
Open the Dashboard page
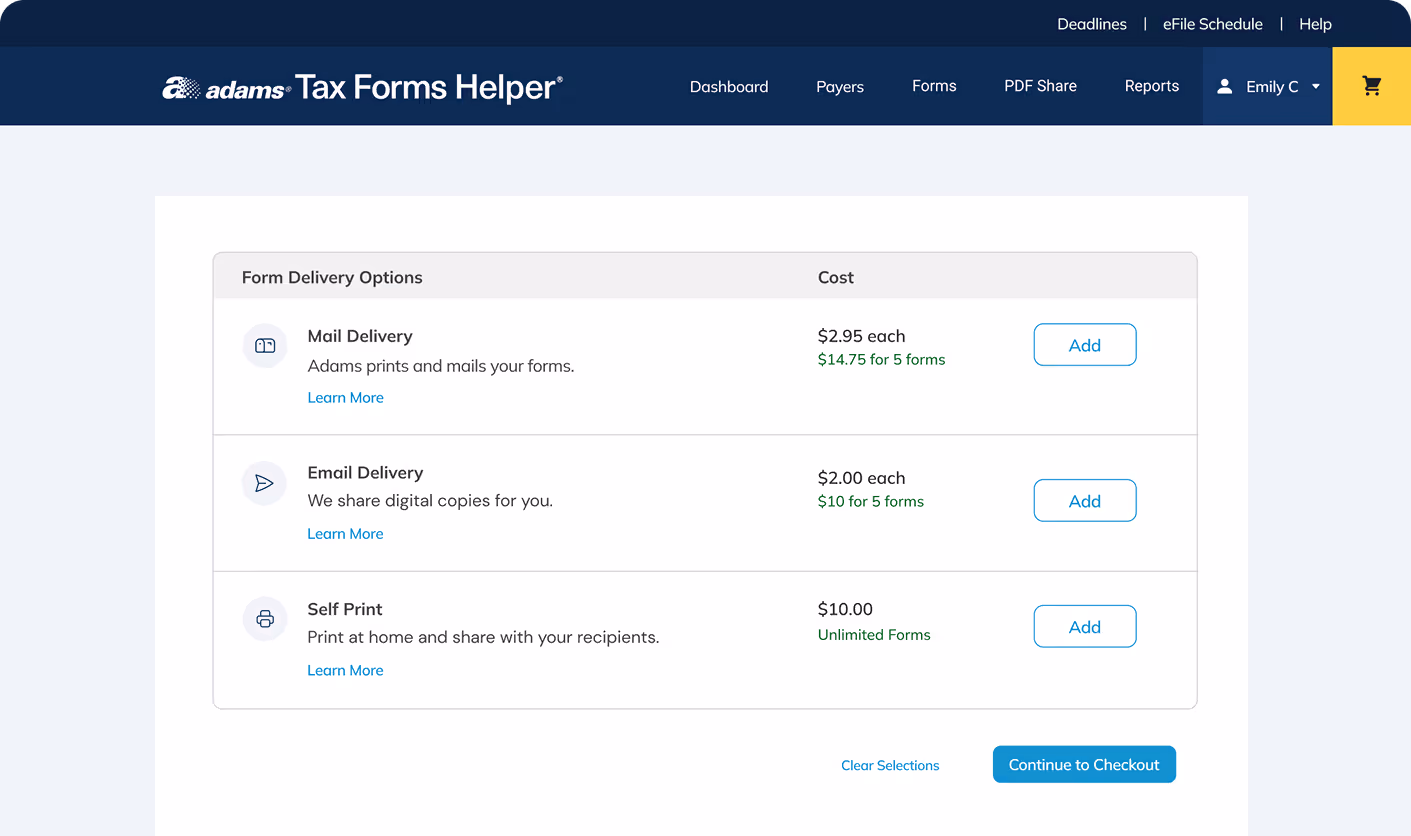729,86
